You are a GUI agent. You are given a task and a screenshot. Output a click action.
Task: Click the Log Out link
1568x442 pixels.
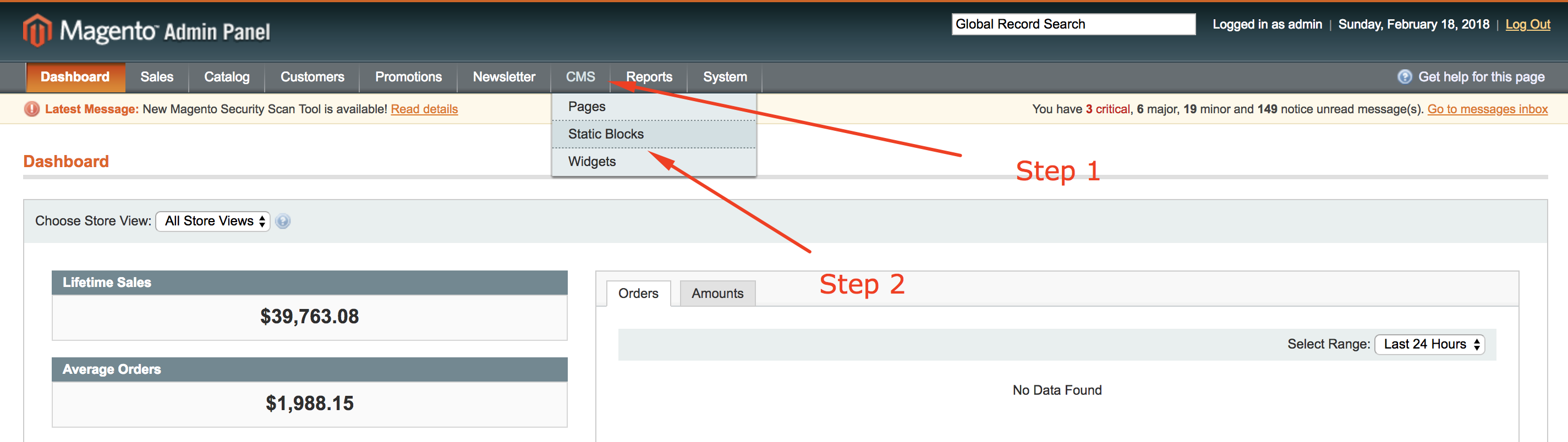(1528, 24)
